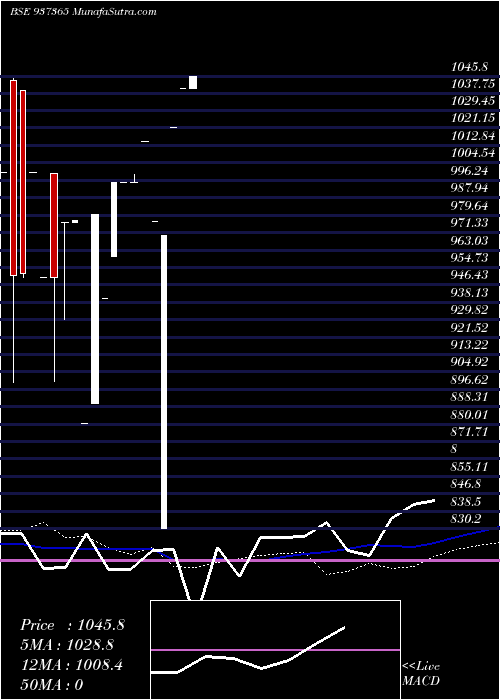Image resolution: width=500 pixels, height=700 pixels.
Task: Click the 913.22 axis label
Action: [469, 345]
